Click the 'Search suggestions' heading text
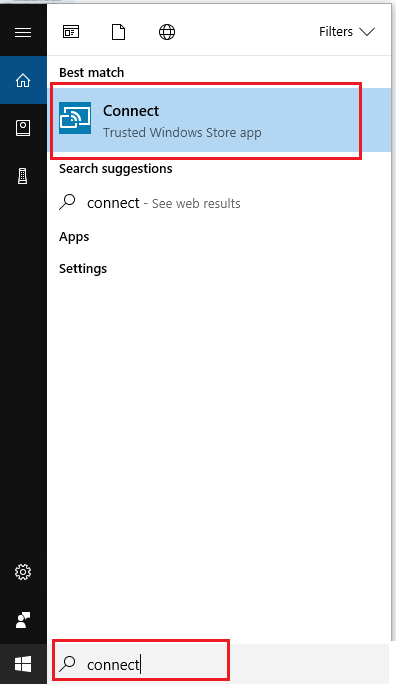This screenshot has width=396, height=684. pyautogui.click(x=116, y=169)
